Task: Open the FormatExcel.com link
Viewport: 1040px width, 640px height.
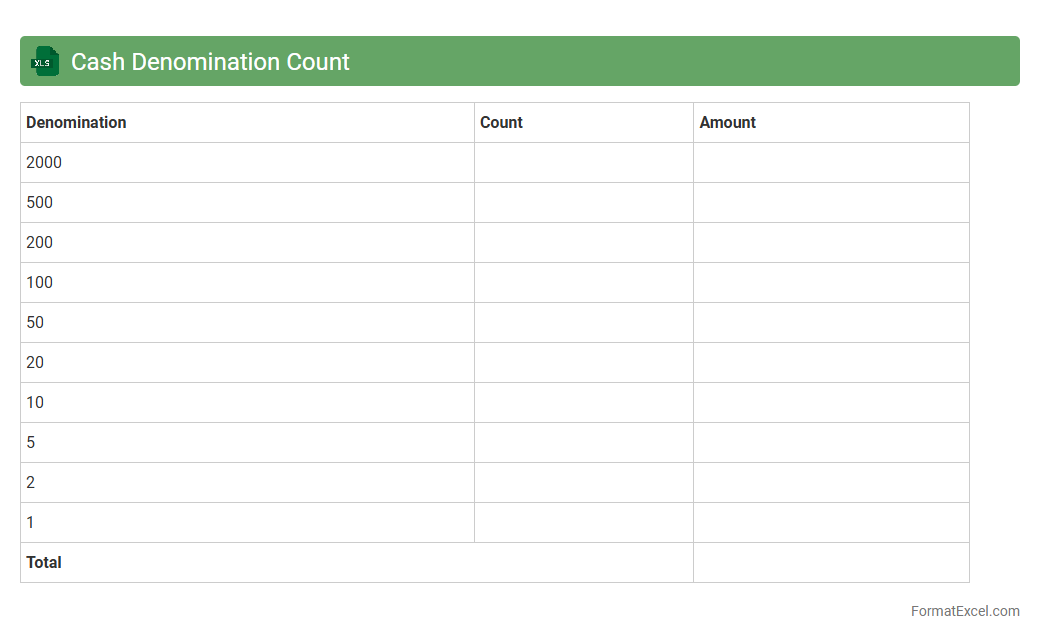Action: click(x=964, y=611)
